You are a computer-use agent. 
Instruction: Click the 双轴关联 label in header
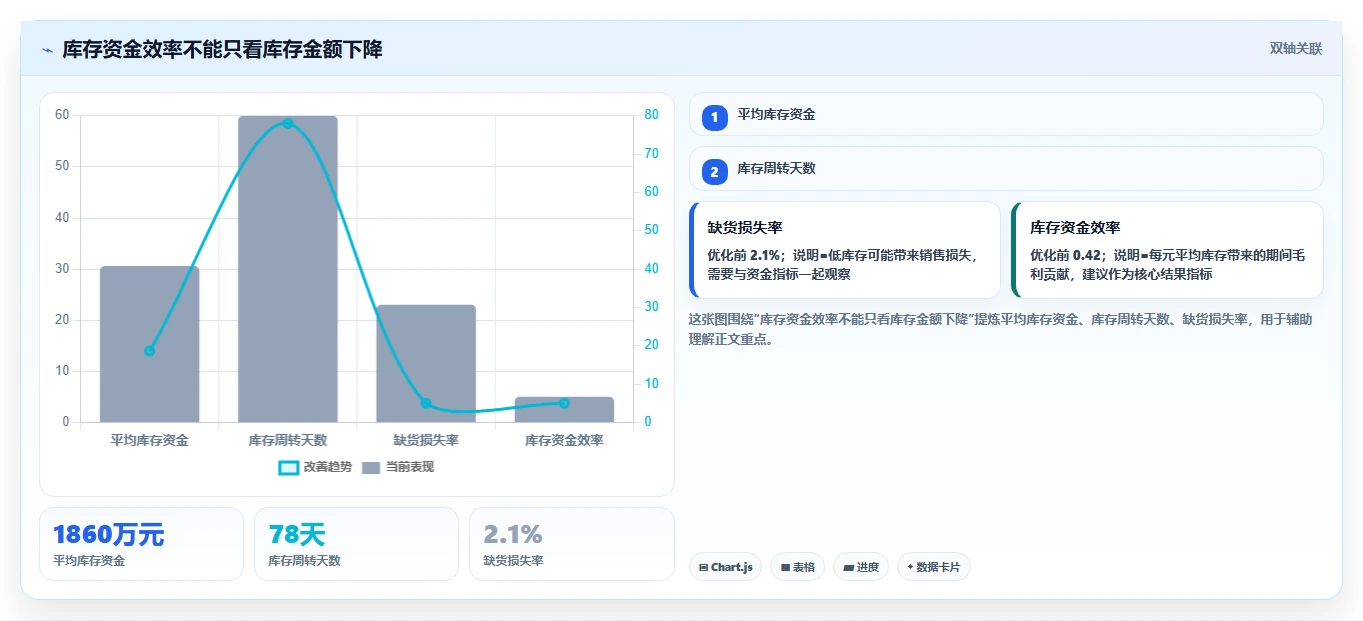point(1296,49)
